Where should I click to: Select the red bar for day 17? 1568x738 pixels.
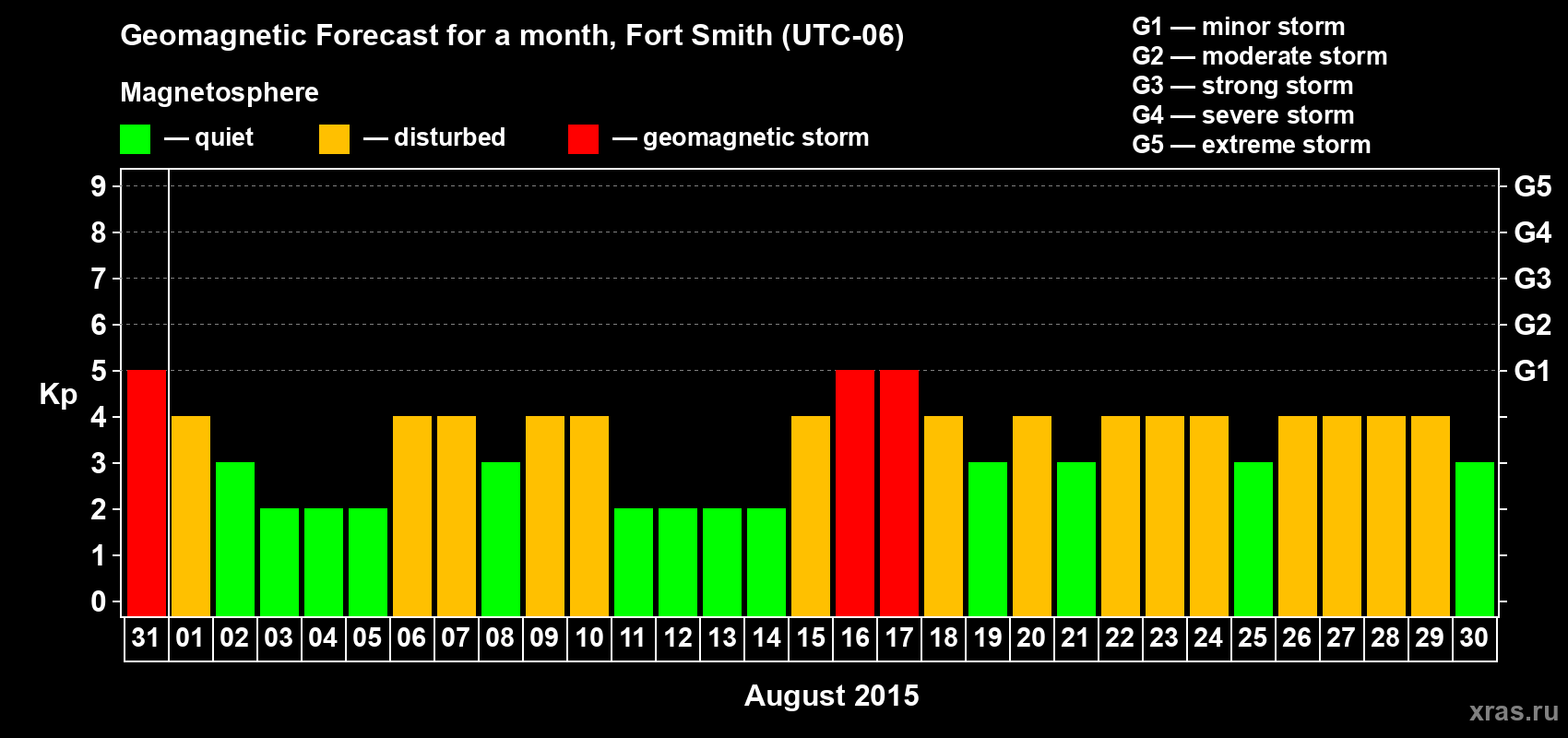point(899,493)
